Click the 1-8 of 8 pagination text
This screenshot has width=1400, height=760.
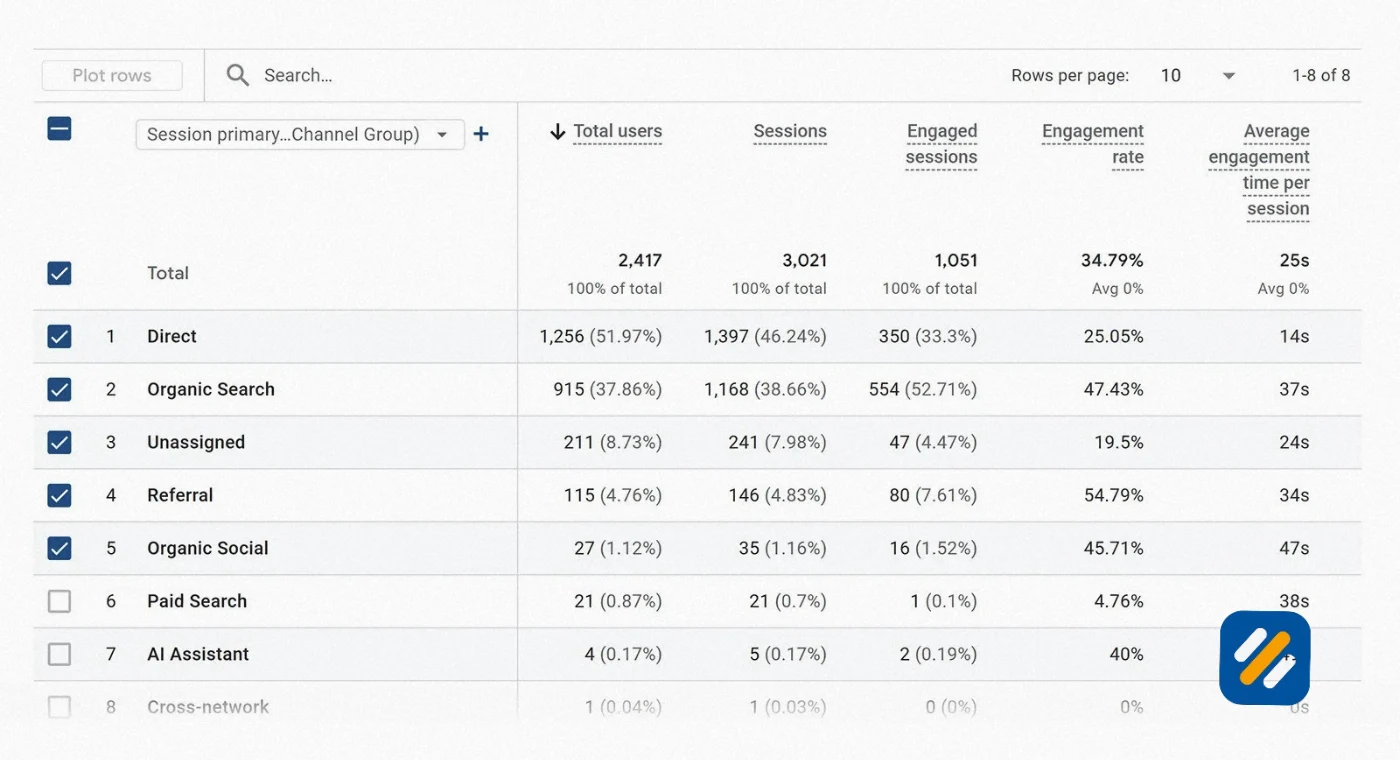point(1321,75)
